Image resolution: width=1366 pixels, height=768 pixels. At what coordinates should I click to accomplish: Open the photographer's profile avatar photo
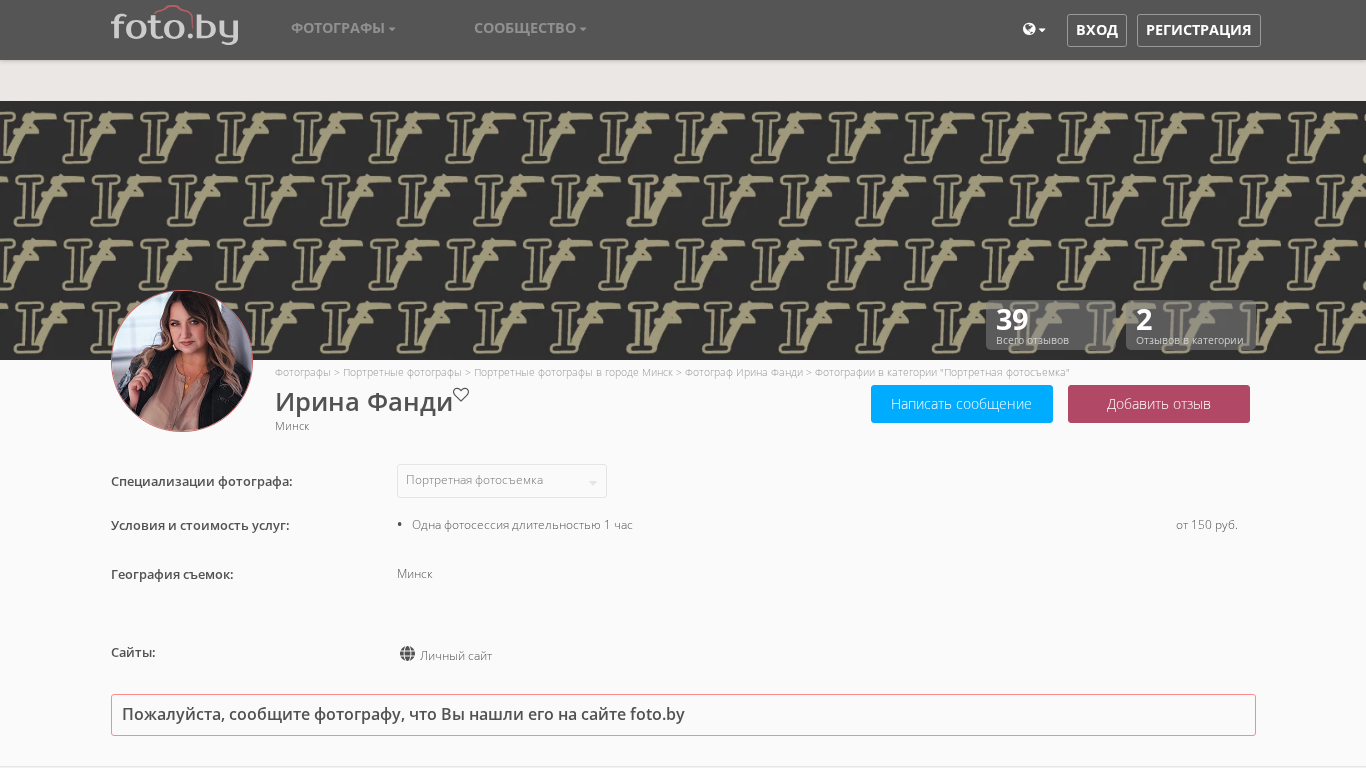182,361
